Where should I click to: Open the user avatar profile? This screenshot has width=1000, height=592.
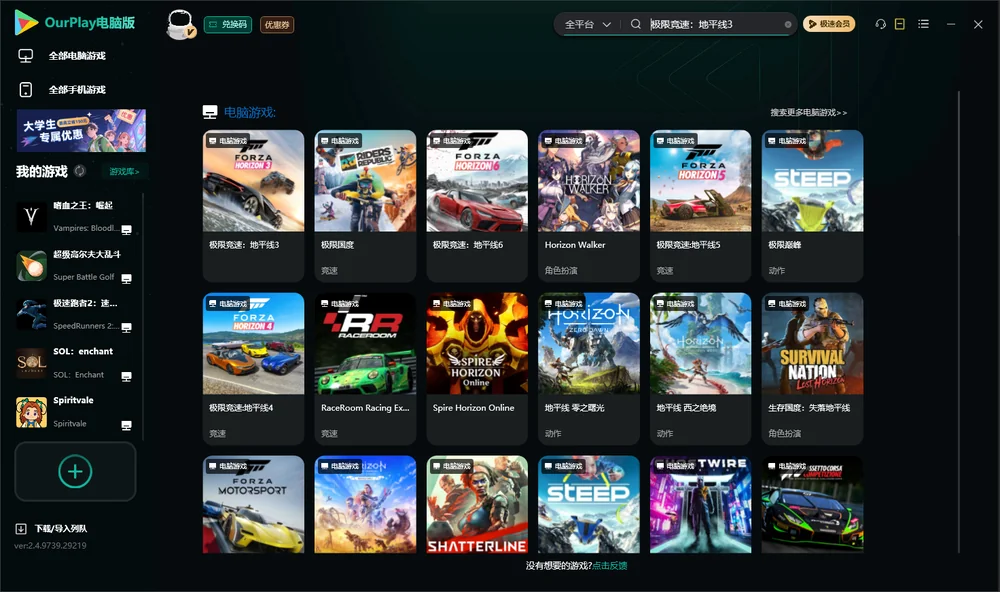(x=180, y=25)
